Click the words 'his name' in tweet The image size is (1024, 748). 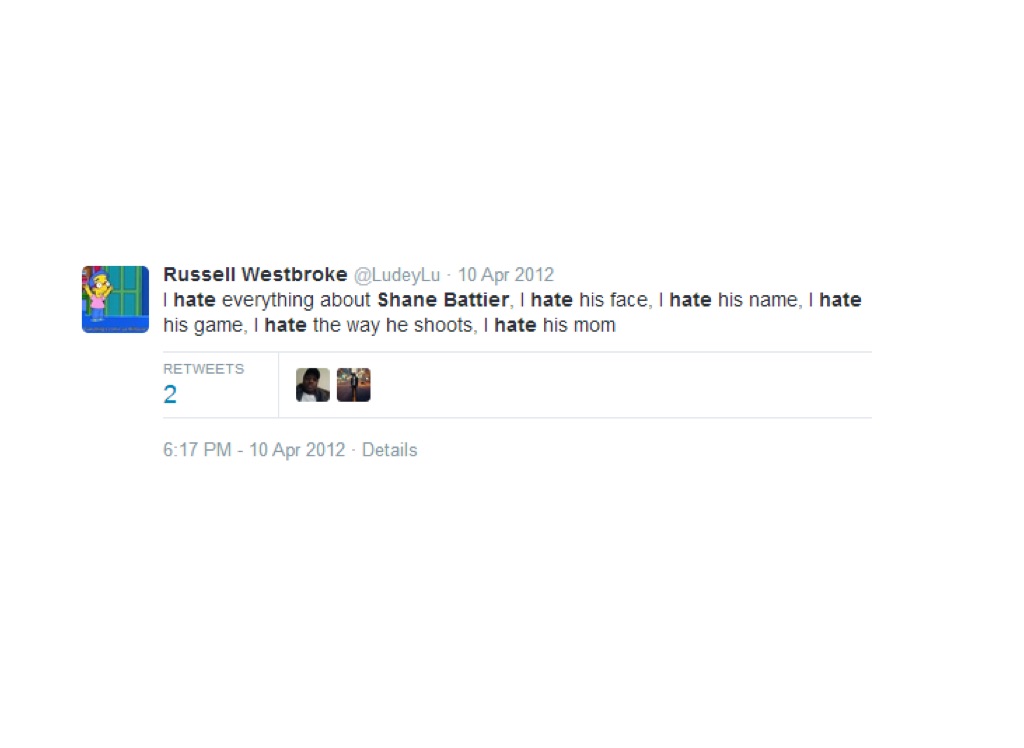[758, 300]
